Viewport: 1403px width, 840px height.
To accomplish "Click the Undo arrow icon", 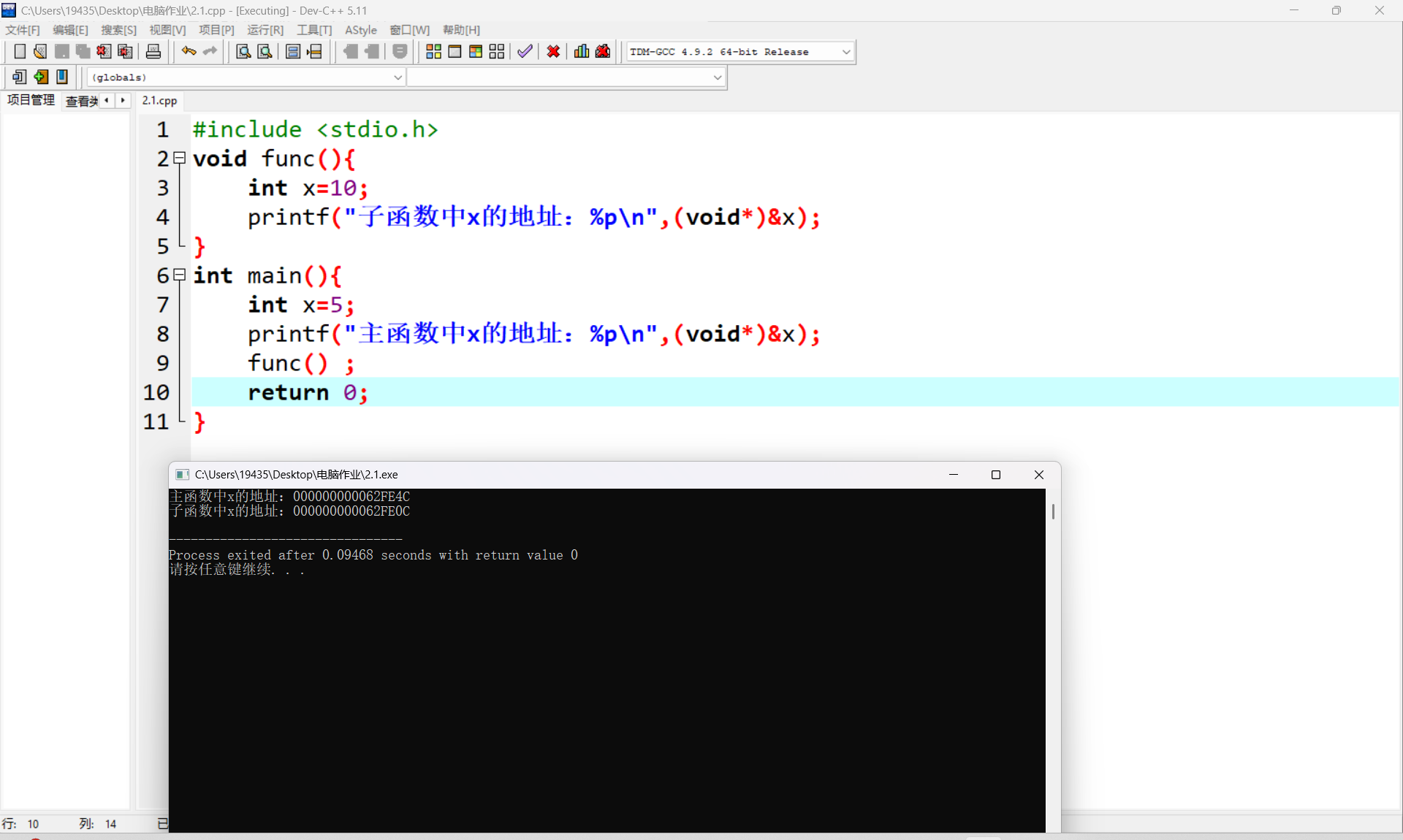I will click(x=189, y=51).
